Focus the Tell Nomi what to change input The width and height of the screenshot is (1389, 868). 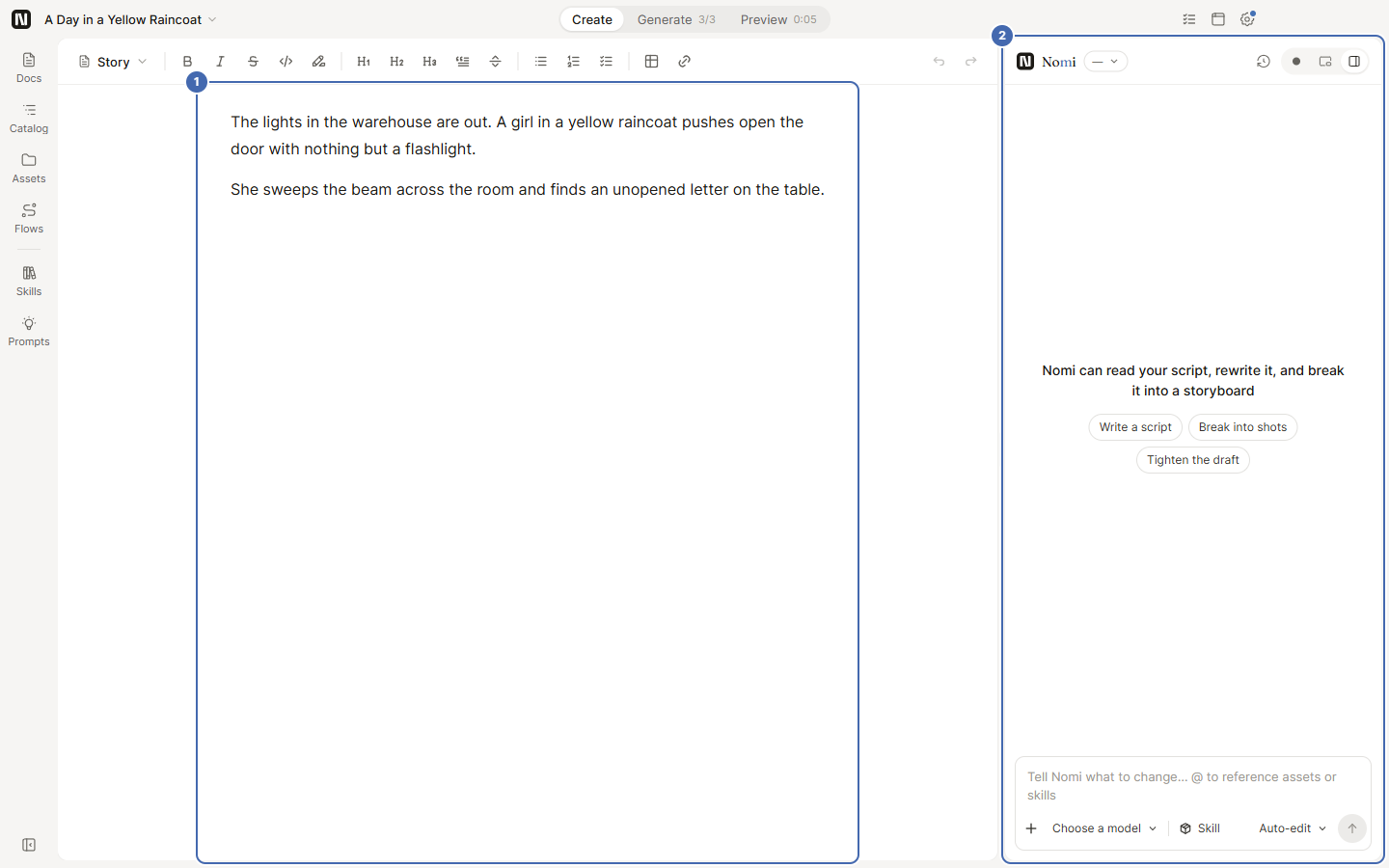pos(1193,786)
